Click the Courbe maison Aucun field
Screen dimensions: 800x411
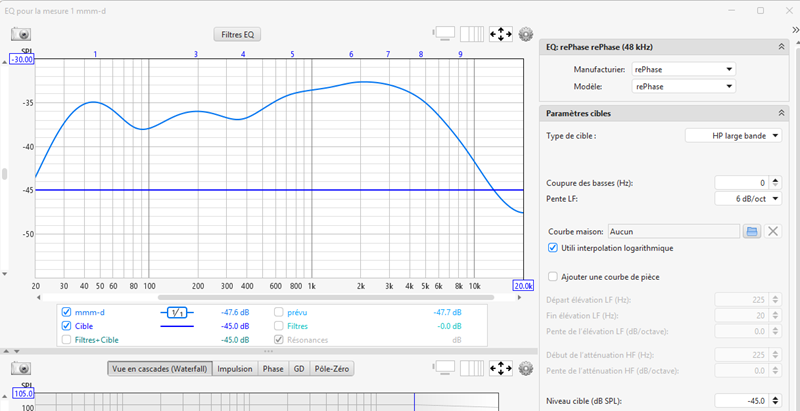[673, 232]
